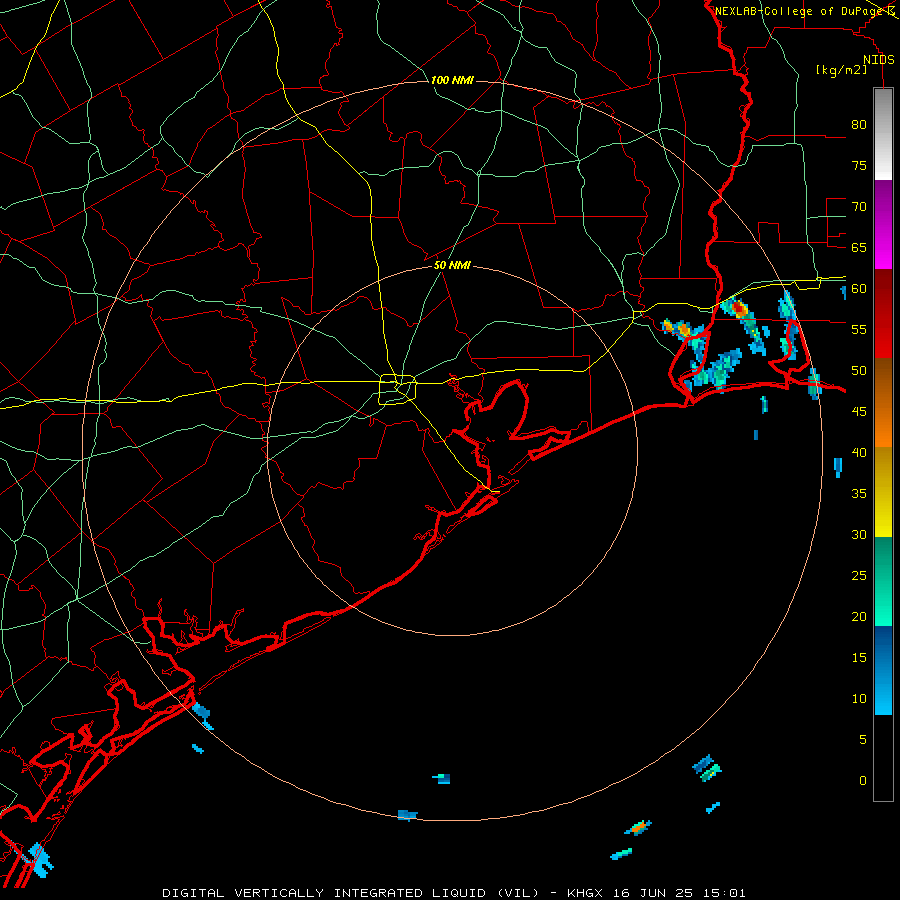The height and width of the screenshot is (900, 900).
Task: Select the 0 value on the VIL scale
Action: (x=863, y=781)
